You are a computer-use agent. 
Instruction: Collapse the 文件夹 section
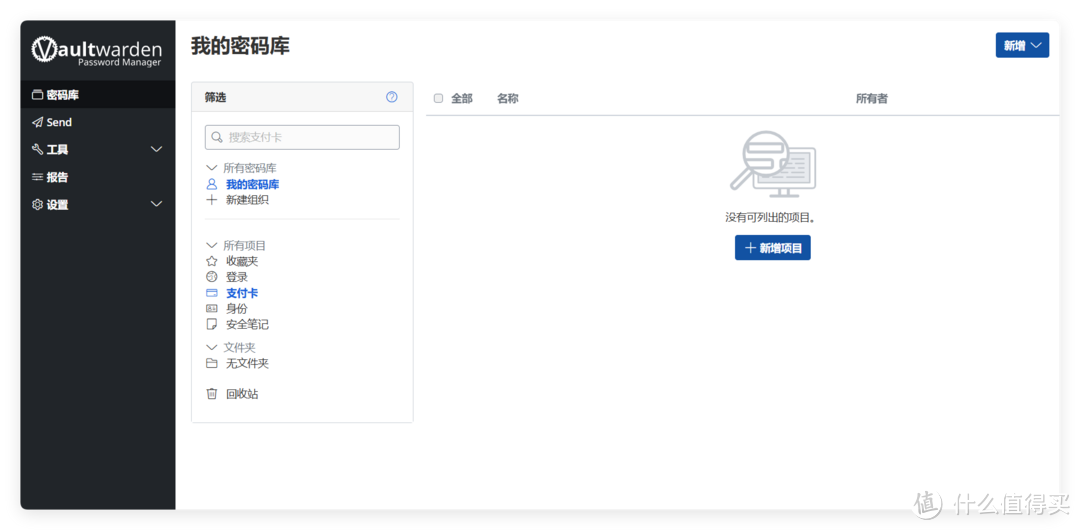coord(211,347)
